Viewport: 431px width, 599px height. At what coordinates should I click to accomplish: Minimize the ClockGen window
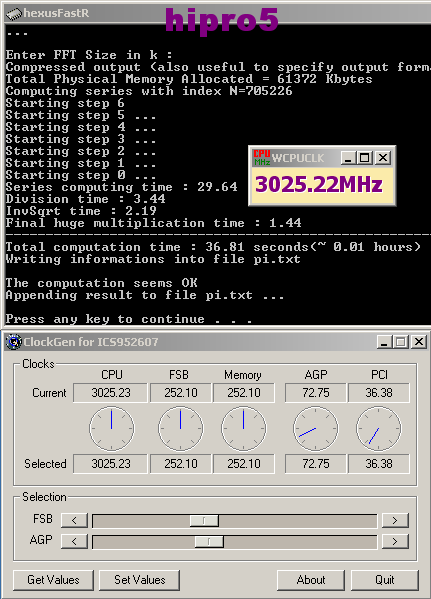pos(384,342)
